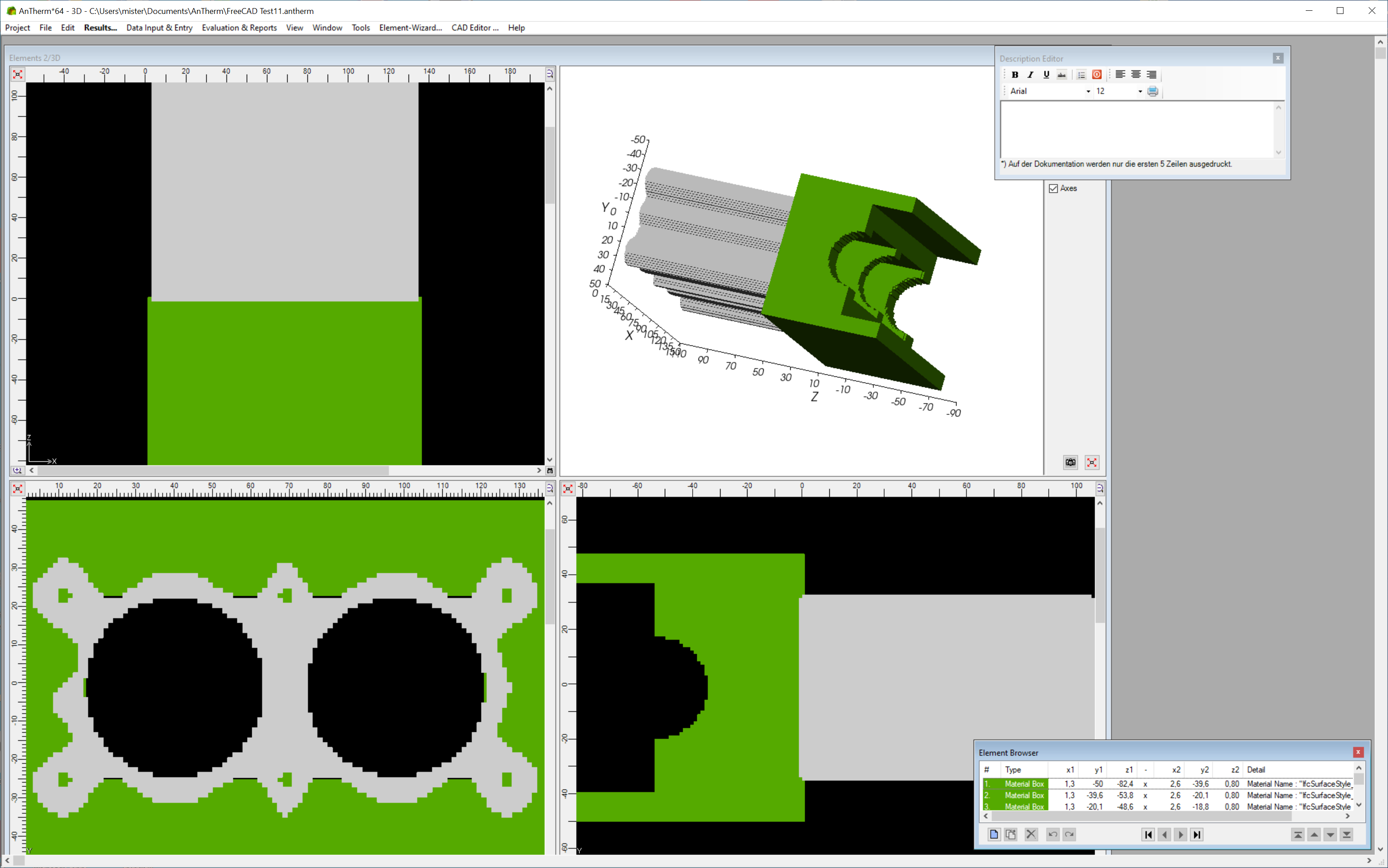Click New element icon in Element Browser

coord(993,834)
